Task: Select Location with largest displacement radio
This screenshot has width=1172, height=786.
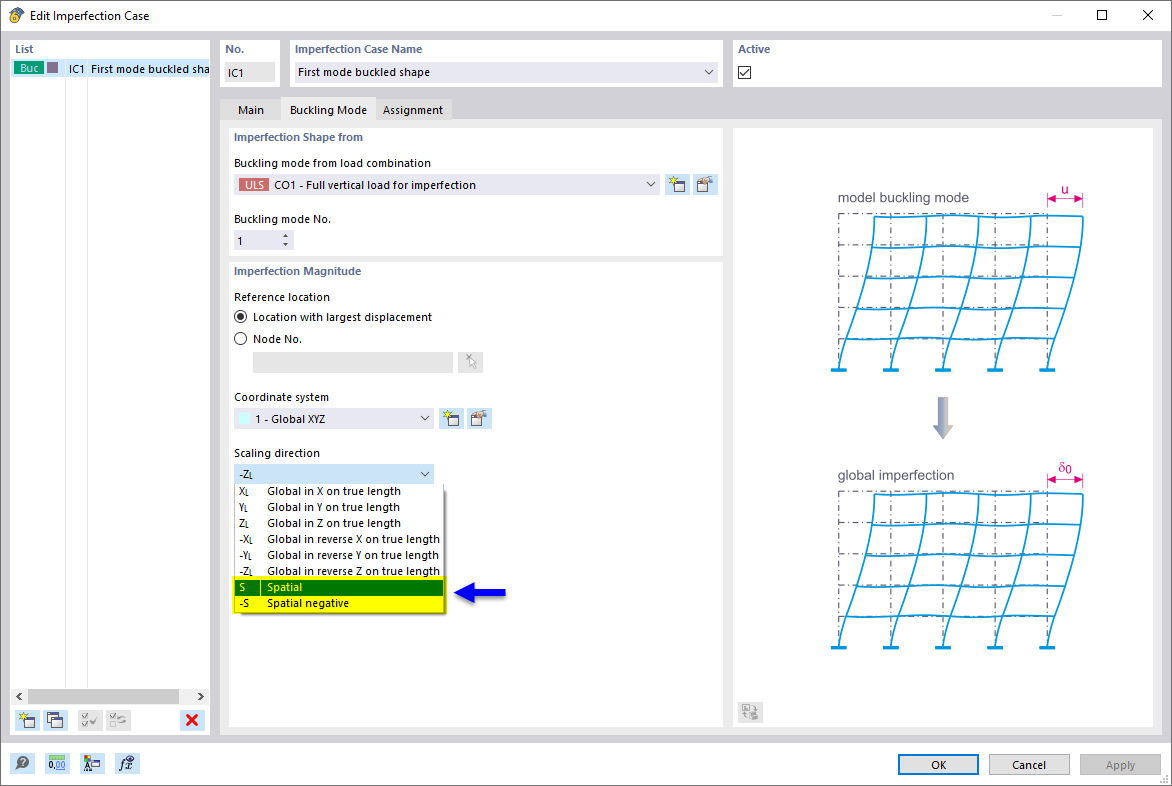Action: (240, 317)
